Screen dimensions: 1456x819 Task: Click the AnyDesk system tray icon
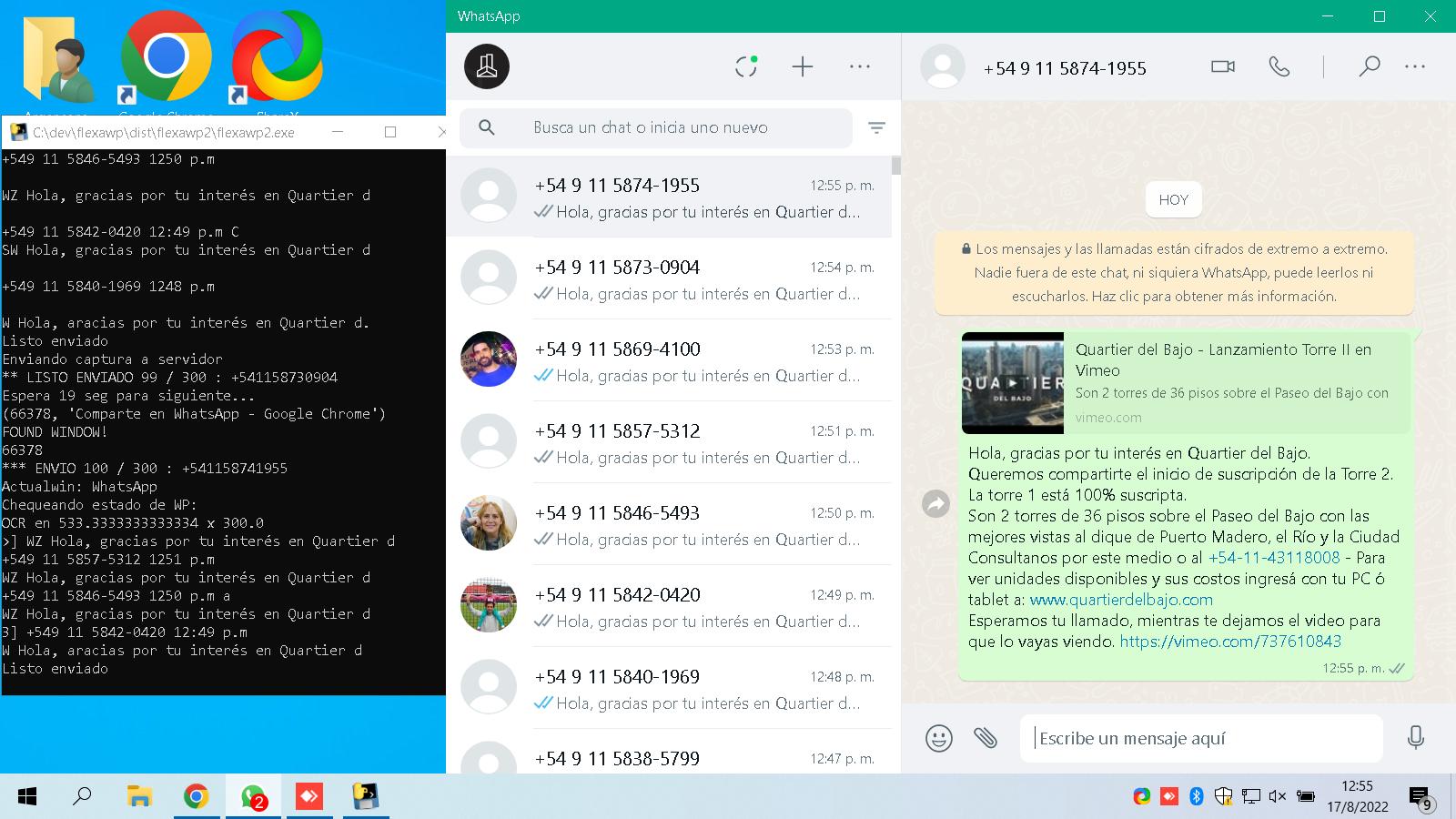pyautogui.click(x=1169, y=797)
